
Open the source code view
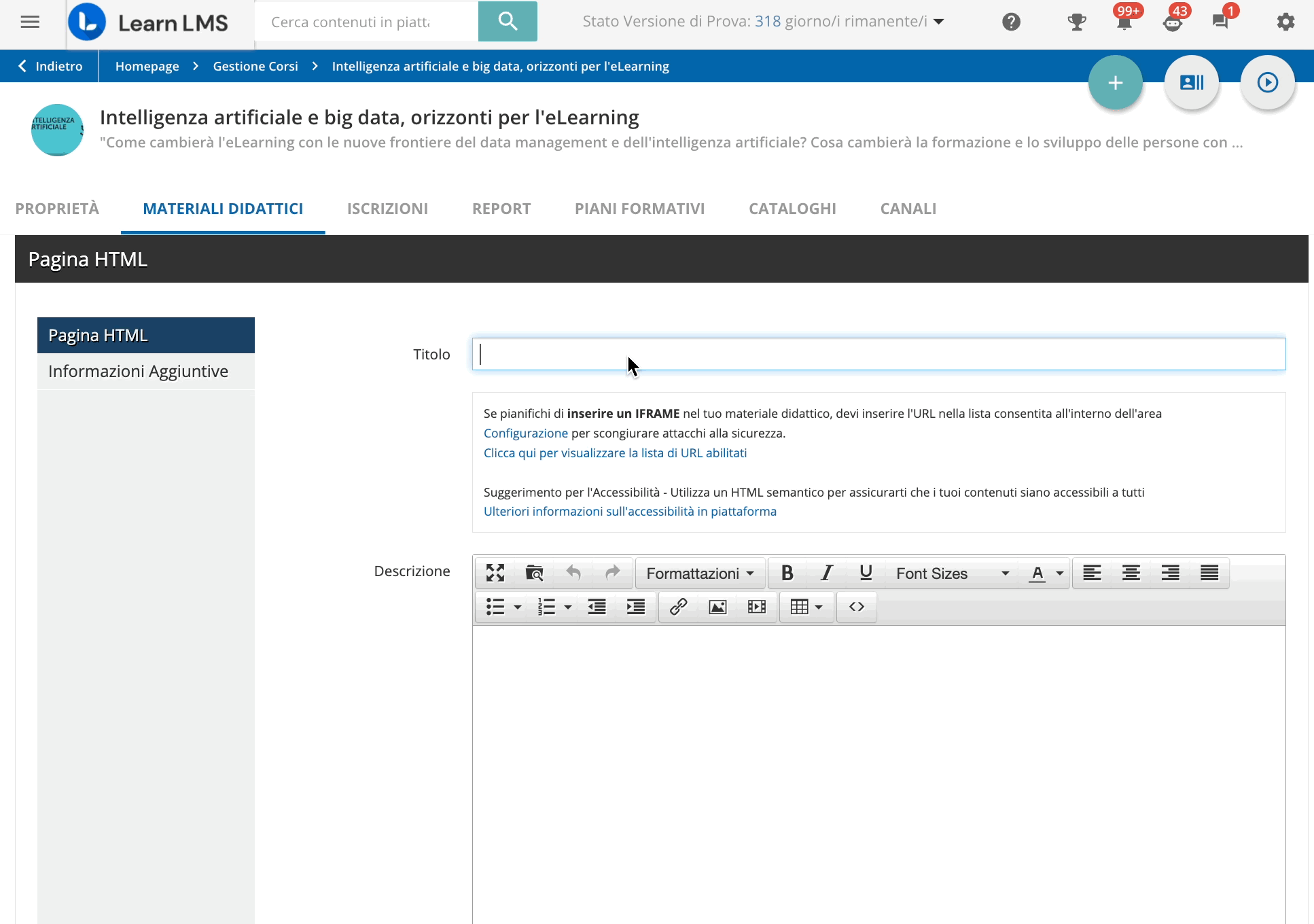click(x=856, y=607)
